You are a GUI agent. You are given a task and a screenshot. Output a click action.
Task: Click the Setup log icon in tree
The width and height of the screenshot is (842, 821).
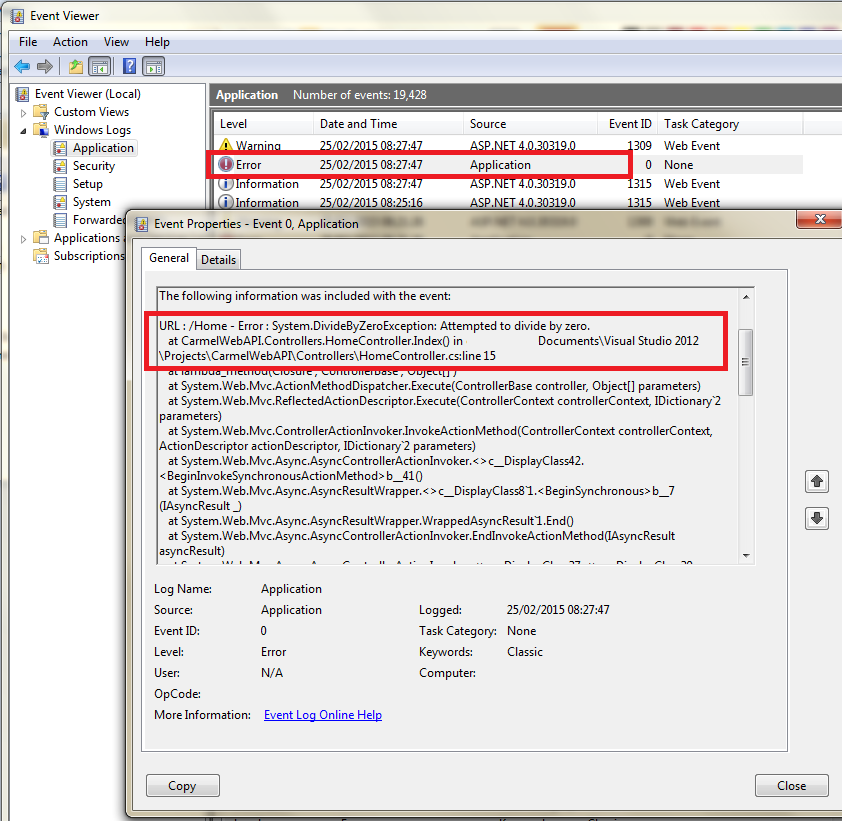tap(60, 184)
